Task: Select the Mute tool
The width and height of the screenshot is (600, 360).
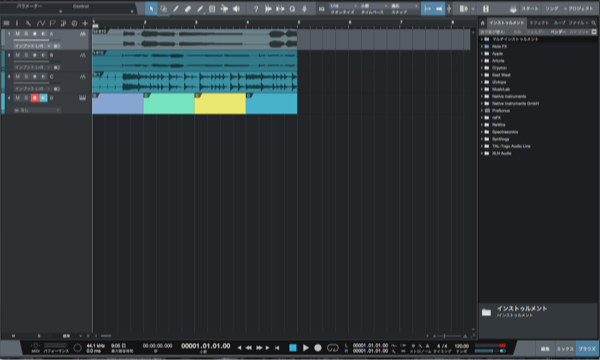Action: click(x=212, y=8)
